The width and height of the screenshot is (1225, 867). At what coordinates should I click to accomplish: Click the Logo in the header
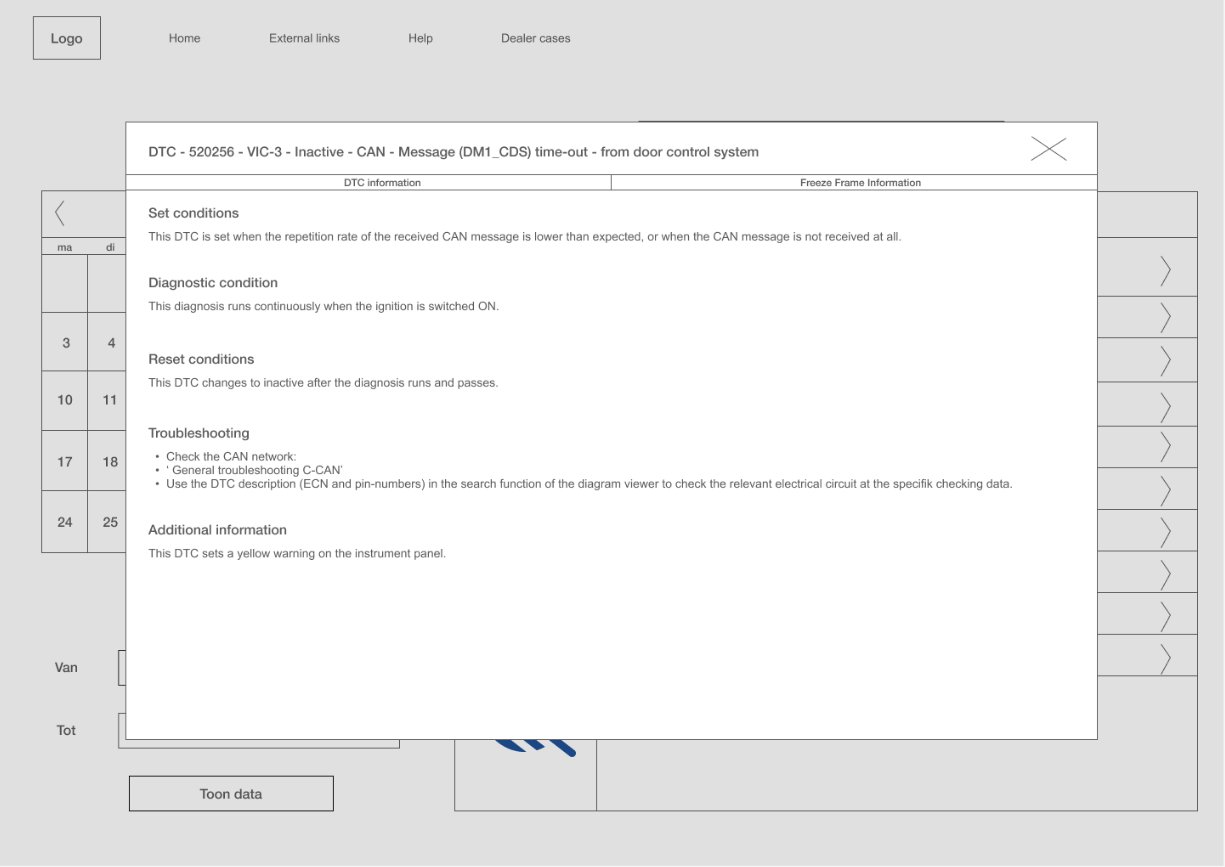(67, 39)
